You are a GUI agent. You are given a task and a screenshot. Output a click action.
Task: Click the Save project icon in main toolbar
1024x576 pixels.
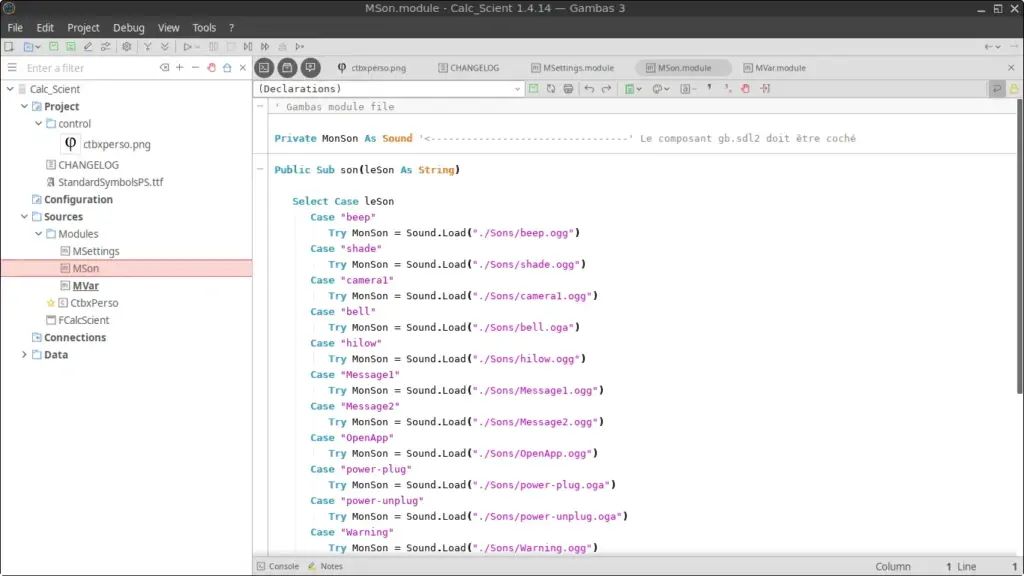(x=54, y=46)
